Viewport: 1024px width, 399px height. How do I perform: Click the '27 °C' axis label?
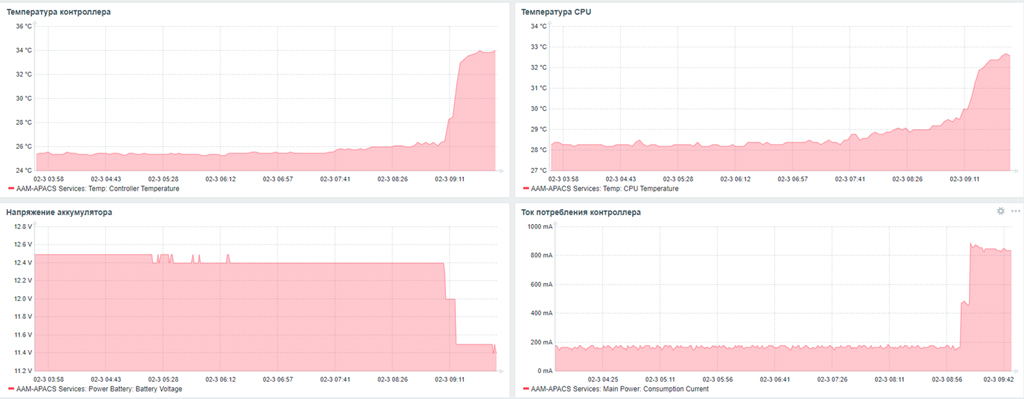[539, 170]
